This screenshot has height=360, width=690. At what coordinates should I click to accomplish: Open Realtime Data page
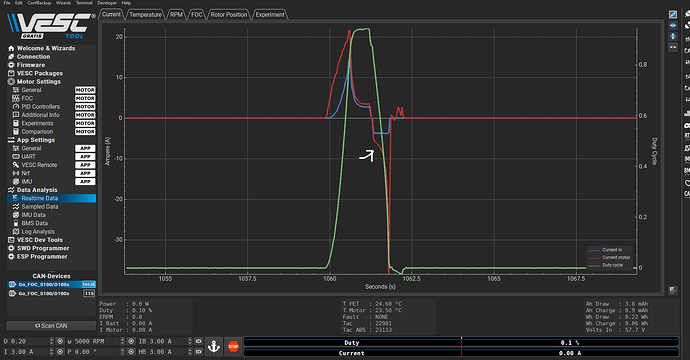pyautogui.click(x=51, y=198)
